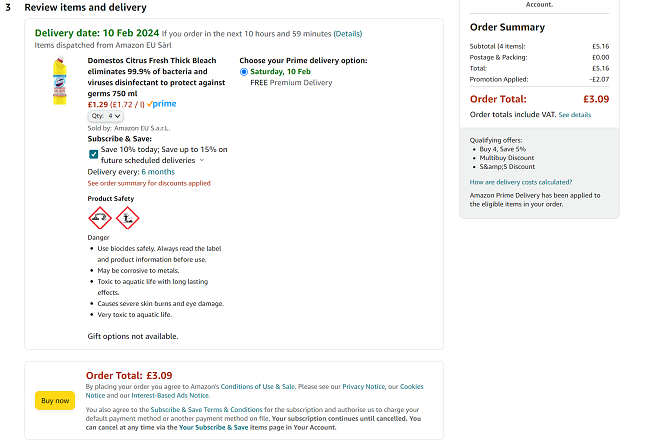The image size is (650, 445).
Task: Open delivery date Details link
Action: (348, 34)
